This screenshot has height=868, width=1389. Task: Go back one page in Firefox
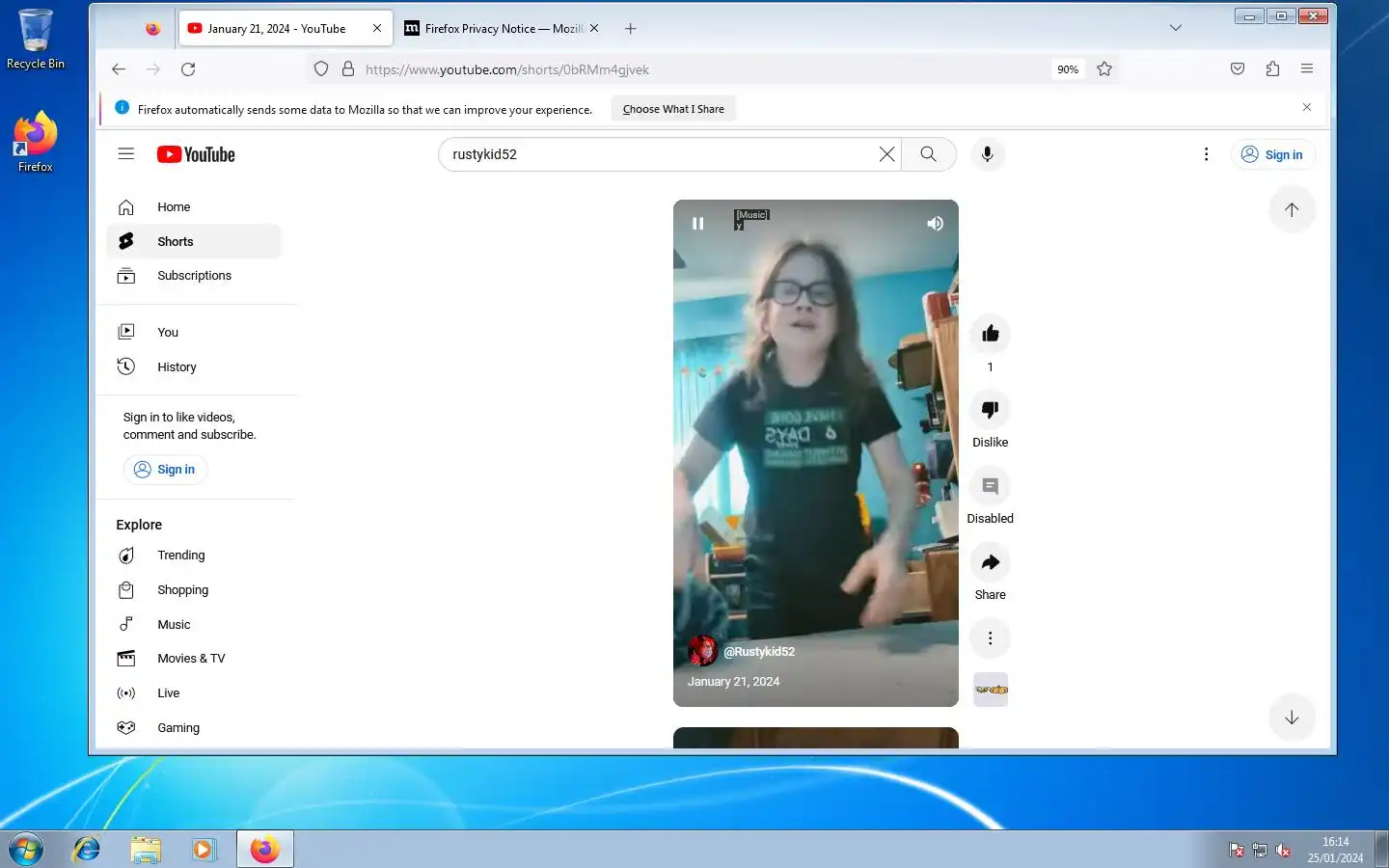coord(119,69)
